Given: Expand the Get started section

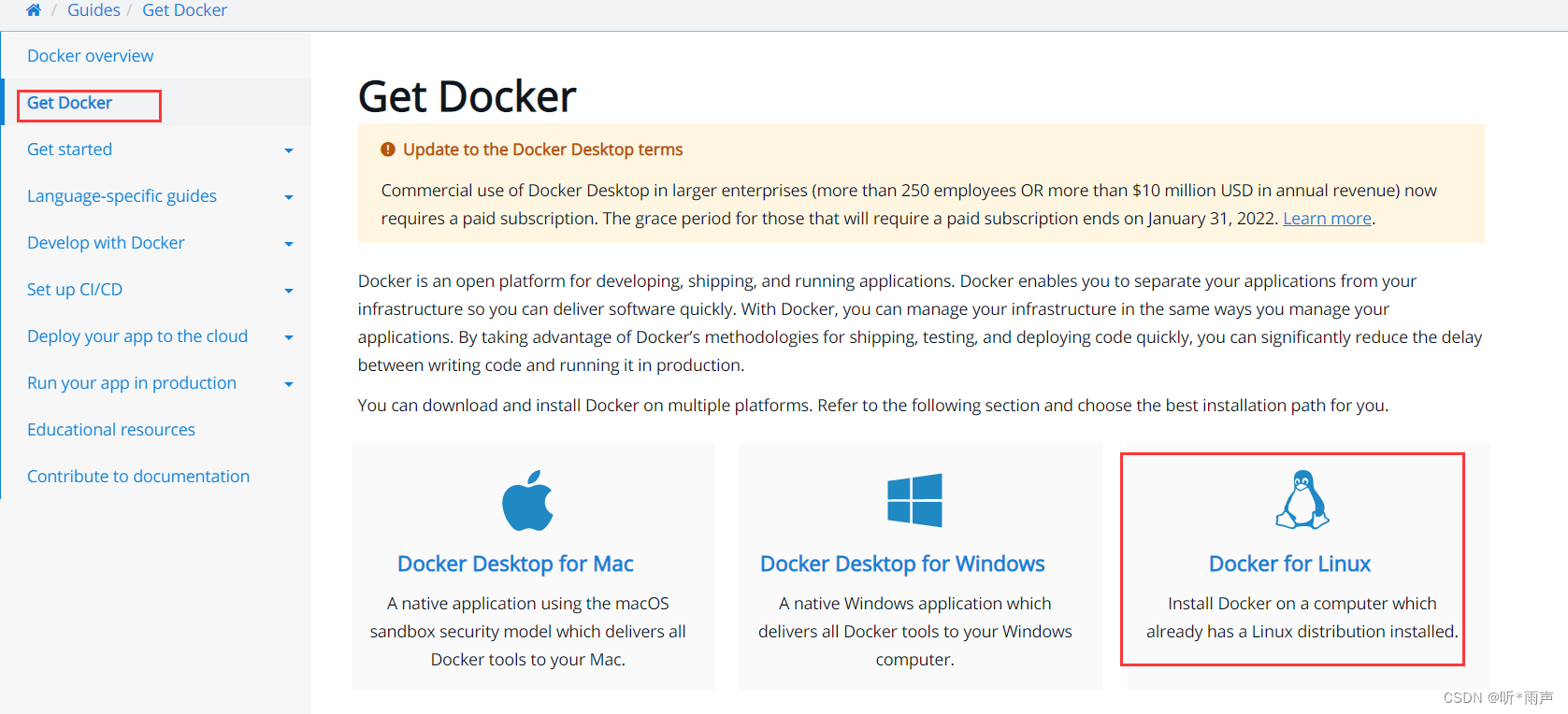Looking at the screenshot, I should coord(289,150).
